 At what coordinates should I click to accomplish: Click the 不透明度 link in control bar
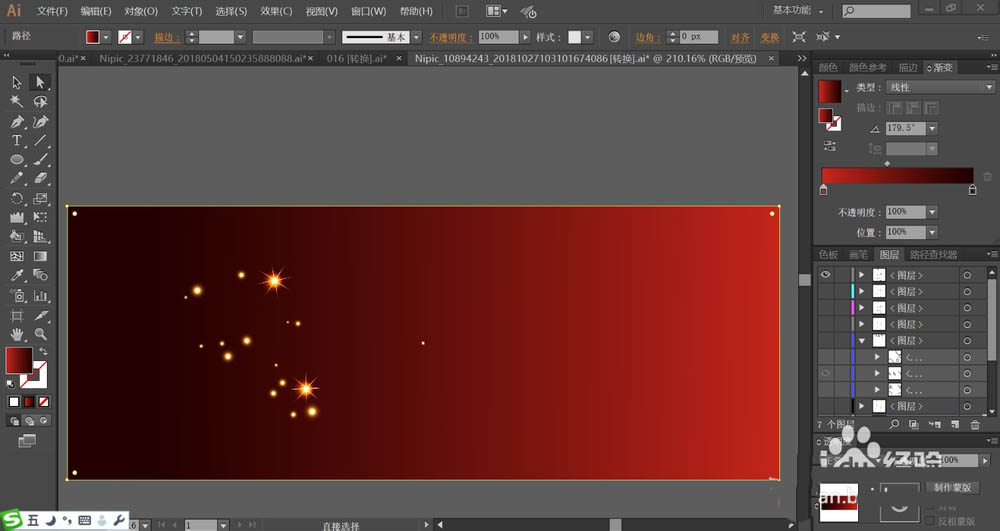(451, 38)
